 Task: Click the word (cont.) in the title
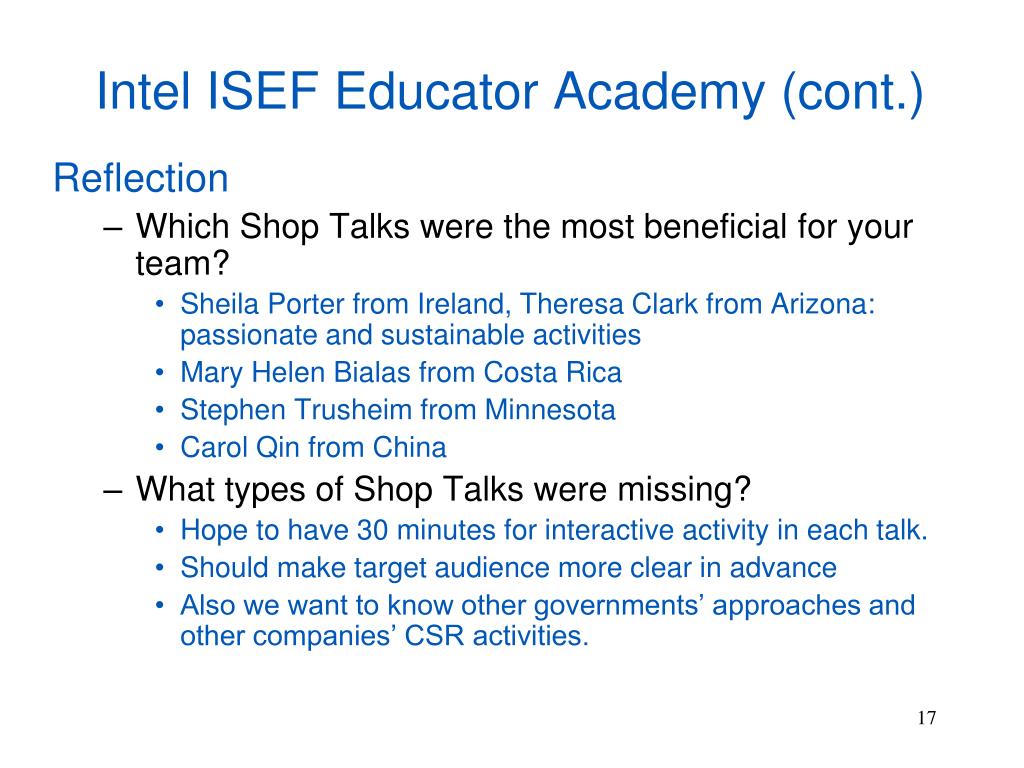852,93
